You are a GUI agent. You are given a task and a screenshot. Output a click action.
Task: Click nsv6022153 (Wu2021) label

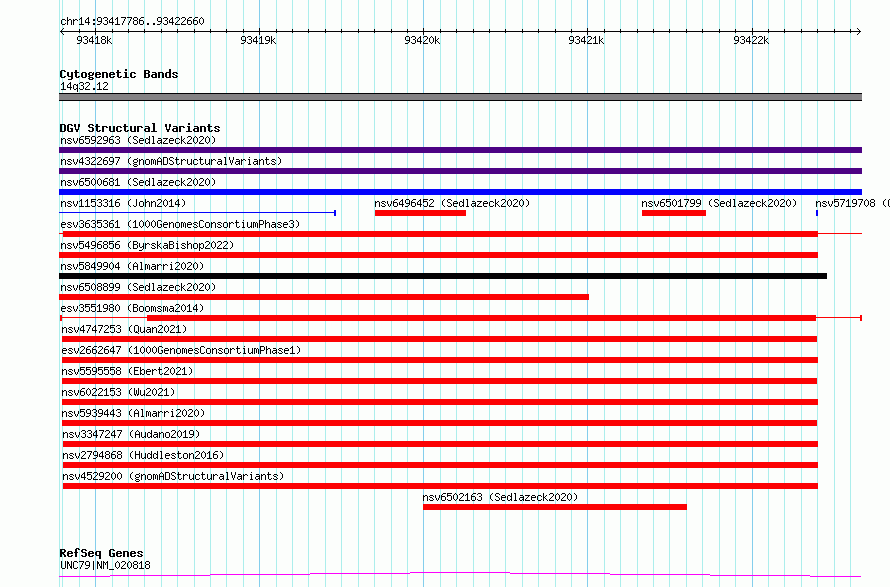pos(118,392)
